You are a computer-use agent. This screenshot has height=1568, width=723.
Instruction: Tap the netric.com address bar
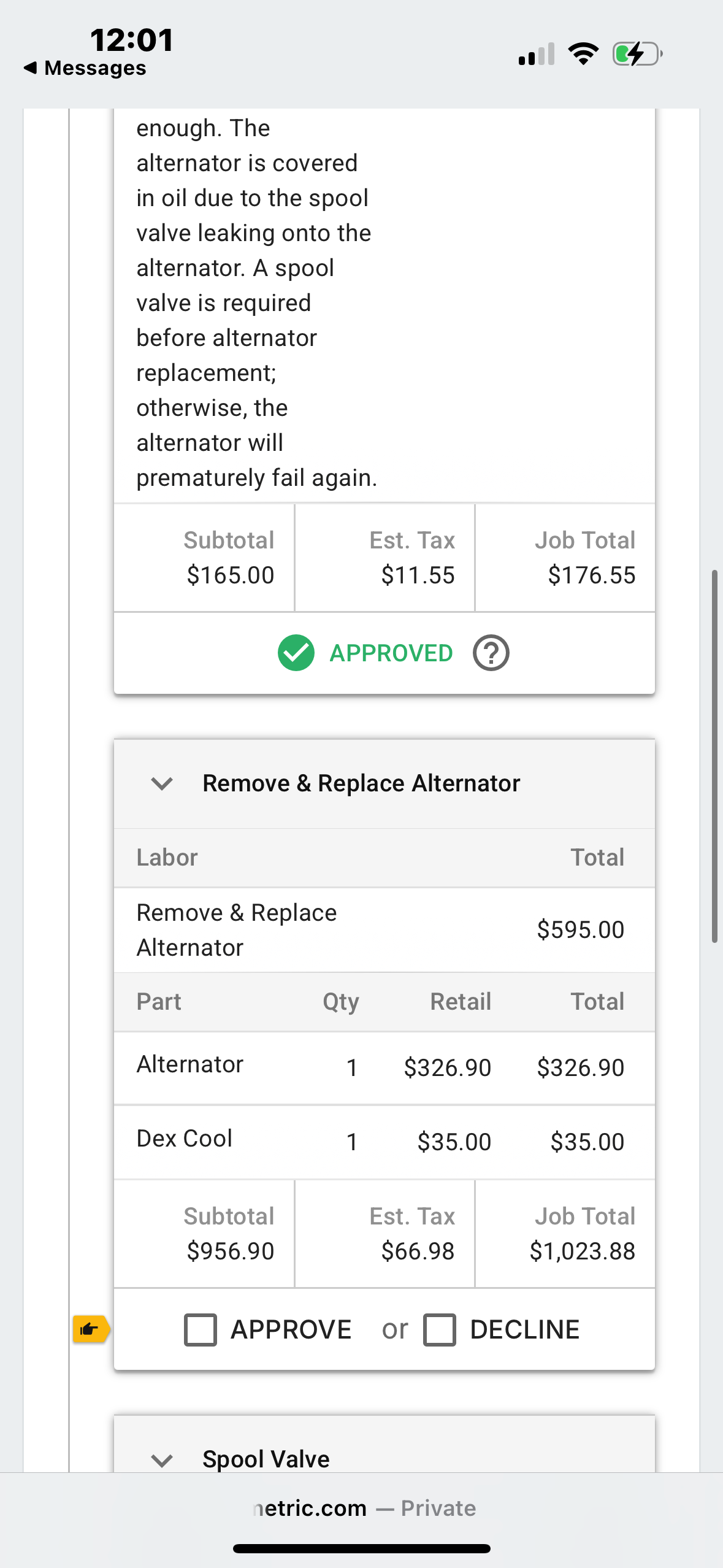click(364, 1508)
